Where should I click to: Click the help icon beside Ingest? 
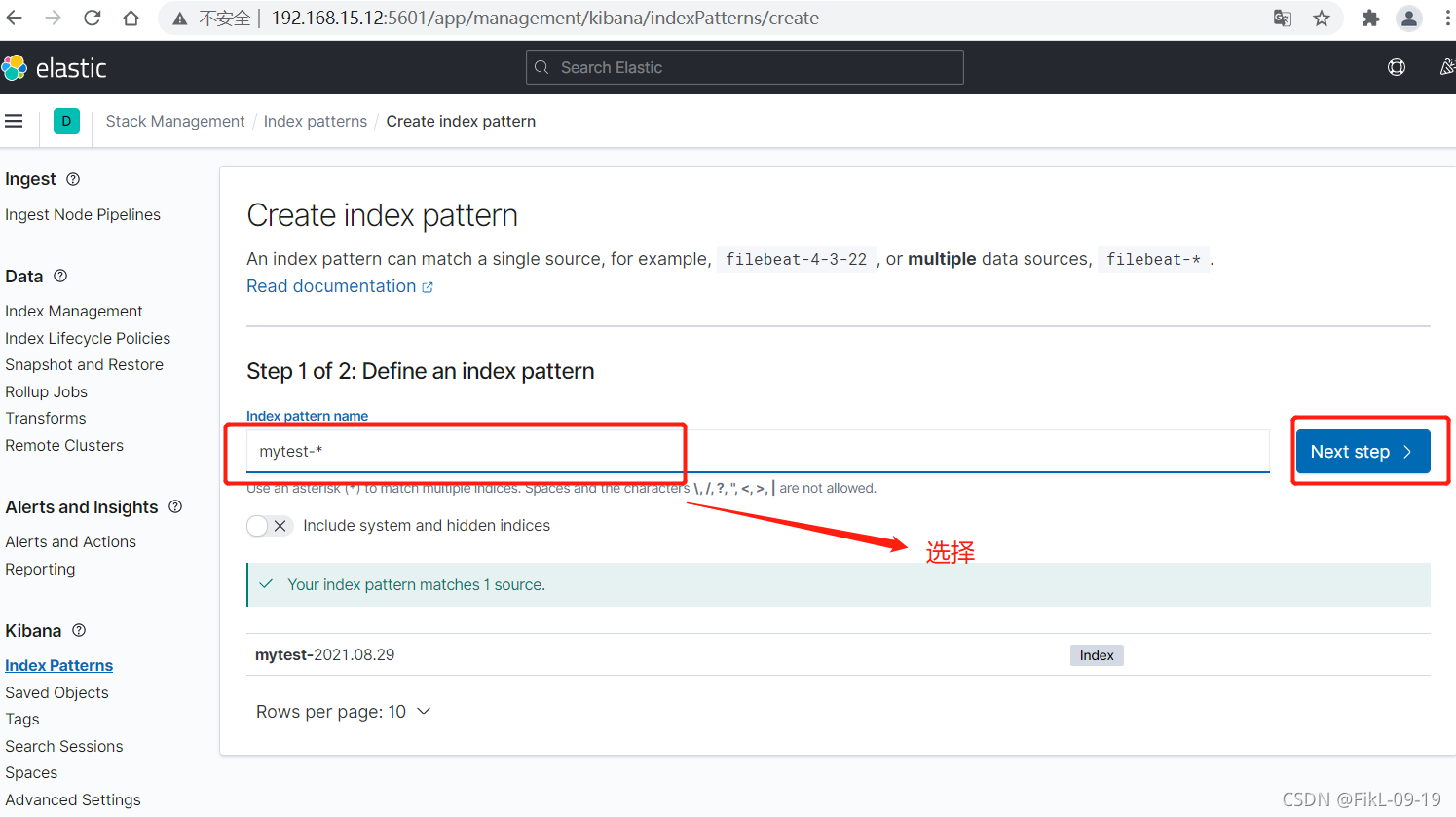(73, 179)
